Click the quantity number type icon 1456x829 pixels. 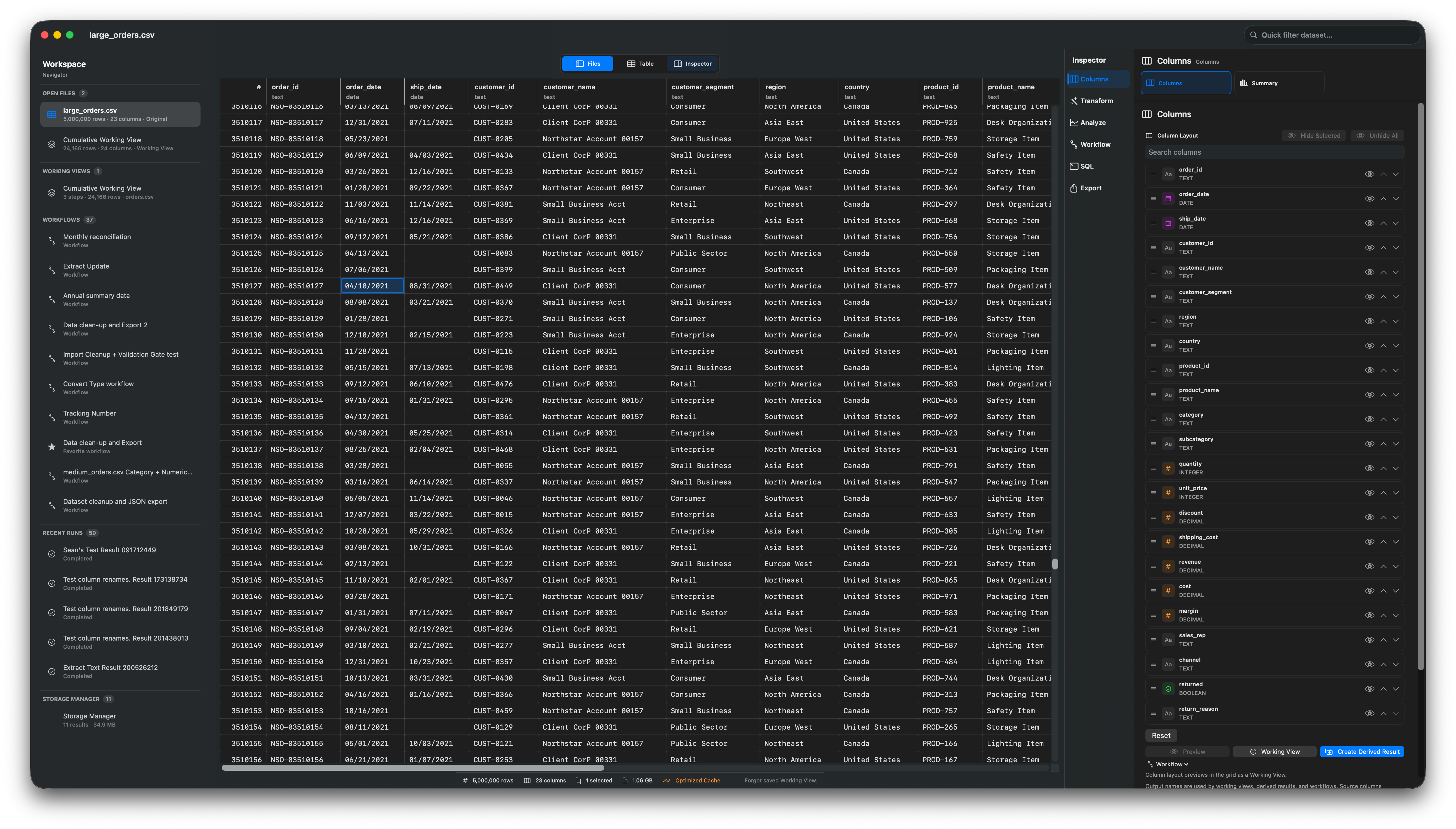click(1168, 468)
